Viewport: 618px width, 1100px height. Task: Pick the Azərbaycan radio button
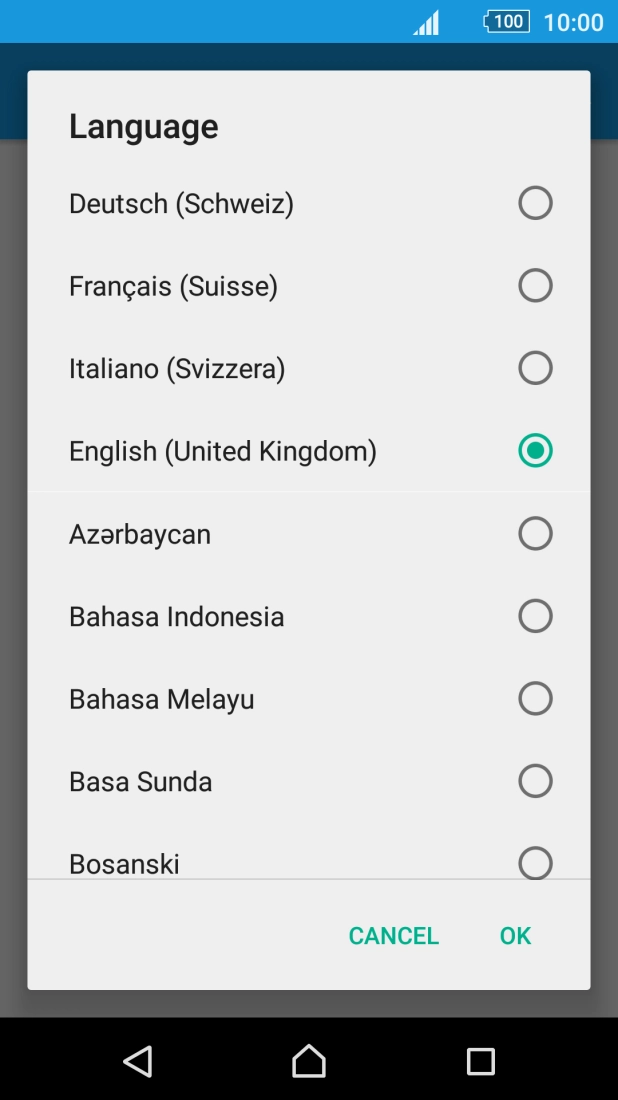(x=535, y=534)
